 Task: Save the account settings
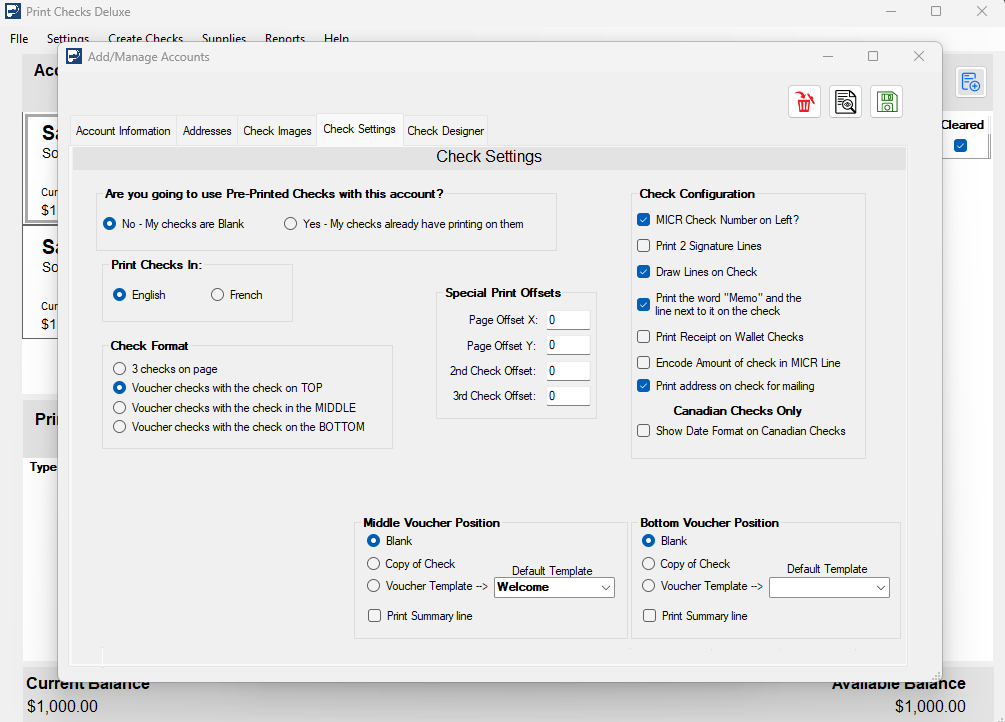886,101
